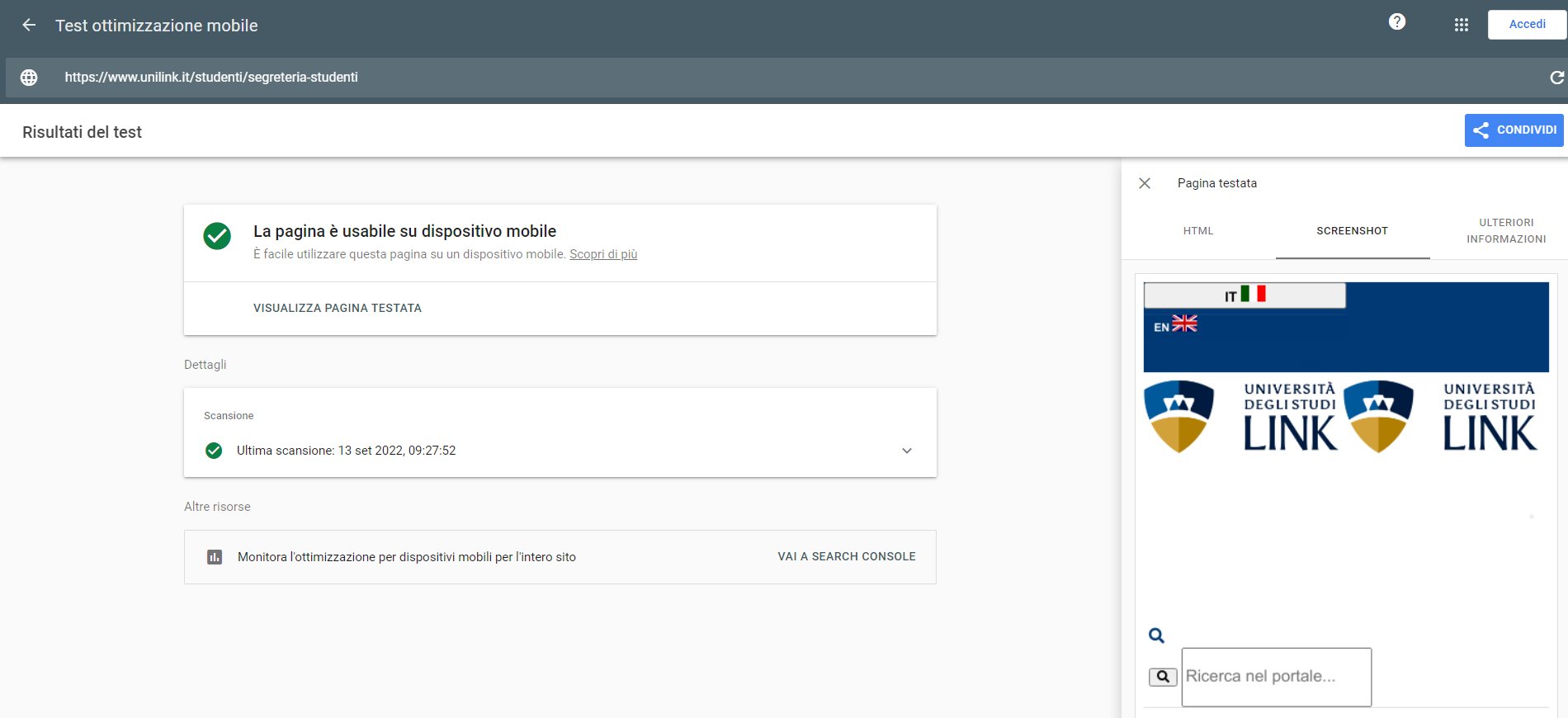Click the Pagina testata panel title
Image resolution: width=1568 pixels, height=718 pixels.
1217,183
